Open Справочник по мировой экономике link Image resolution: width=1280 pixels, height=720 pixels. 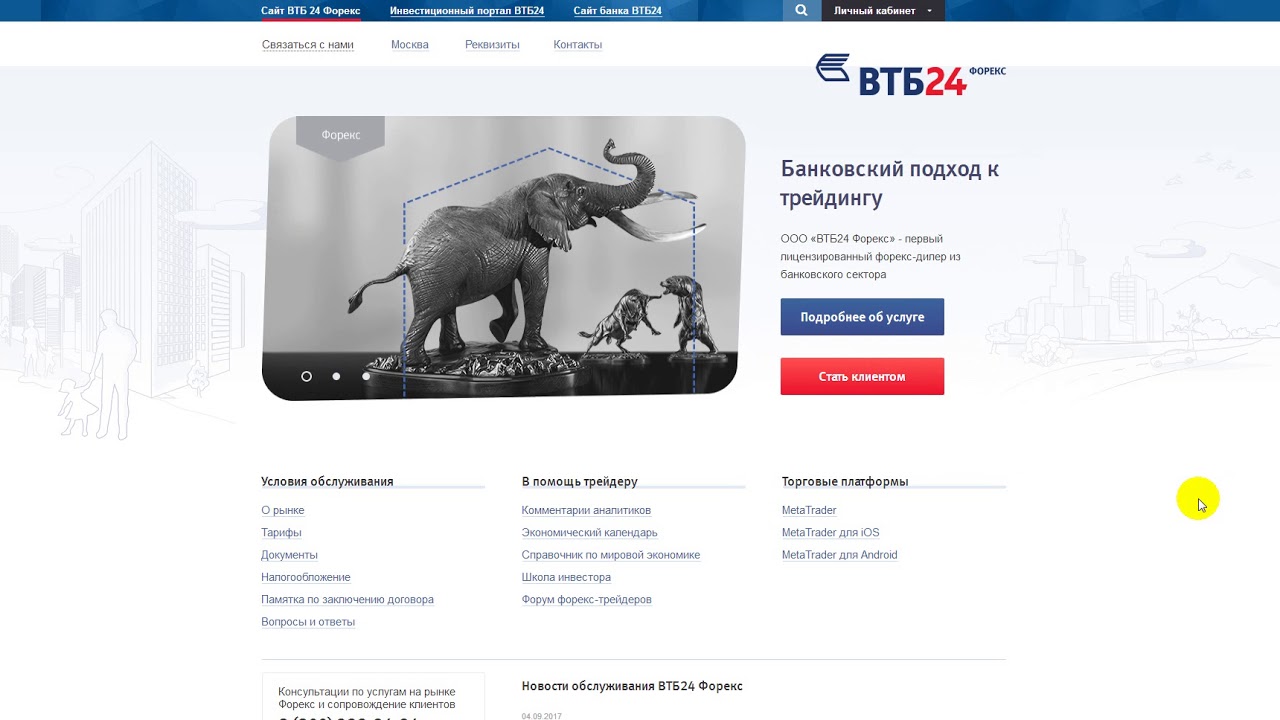[611, 555]
